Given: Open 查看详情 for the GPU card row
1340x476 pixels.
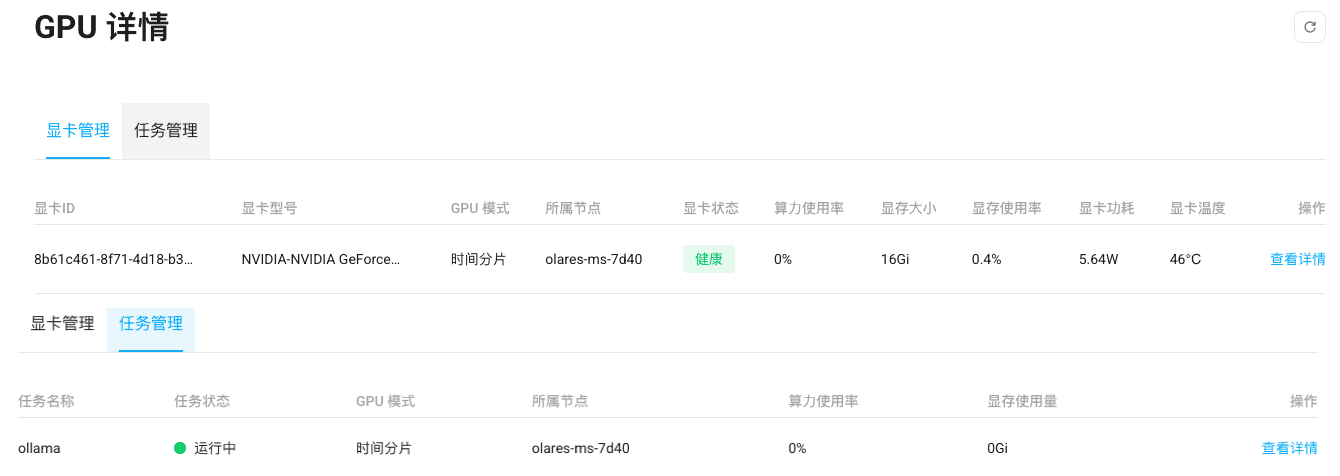Looking at the screenshot, I should click(1297, 259).
